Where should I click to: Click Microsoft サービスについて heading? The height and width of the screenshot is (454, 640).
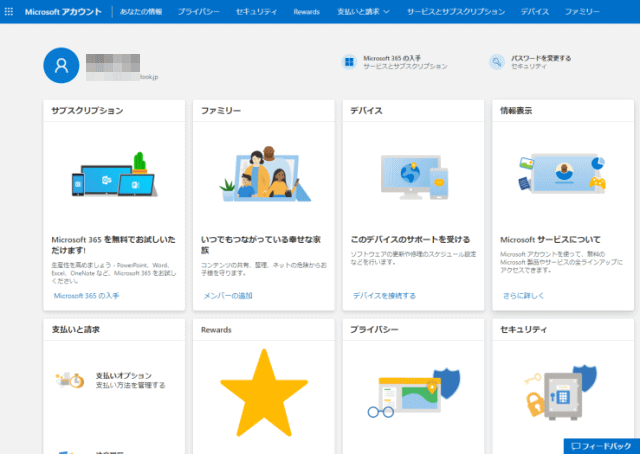tap(550, 239)
